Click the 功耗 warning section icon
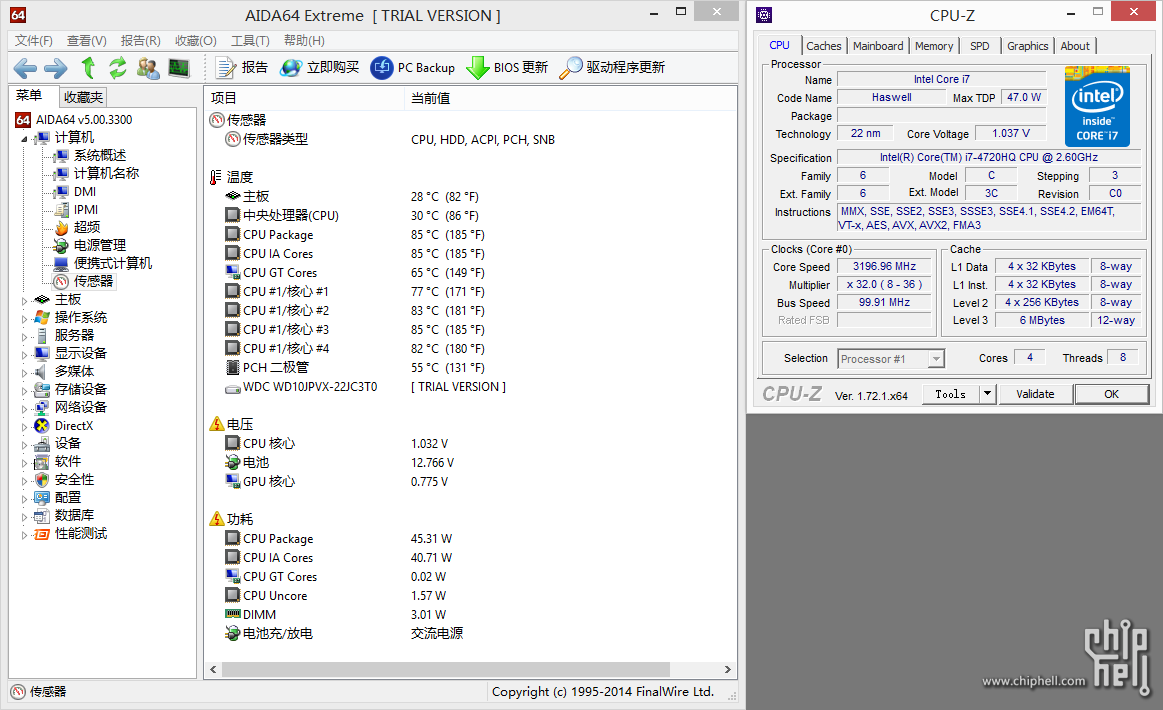This screenshot has width=1163, height=710. point(217,519)
